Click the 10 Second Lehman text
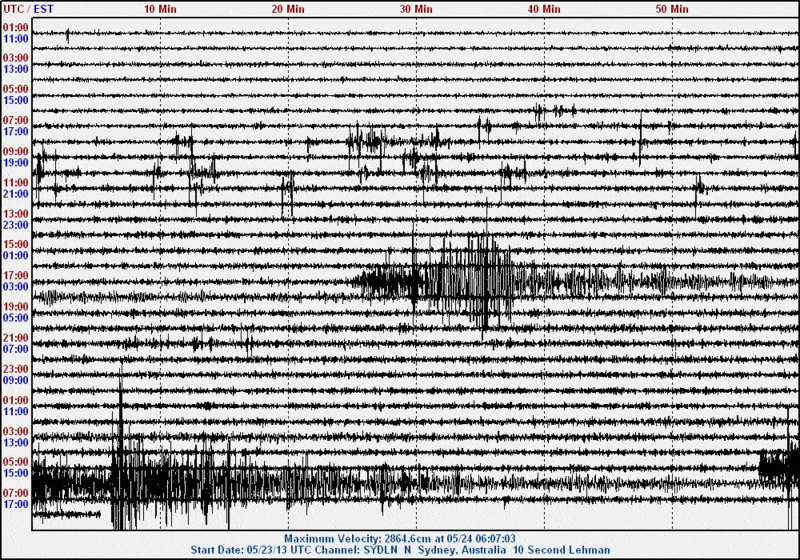Screen dimensions: 800x560 pyautogui.click(x=561, y=550)
